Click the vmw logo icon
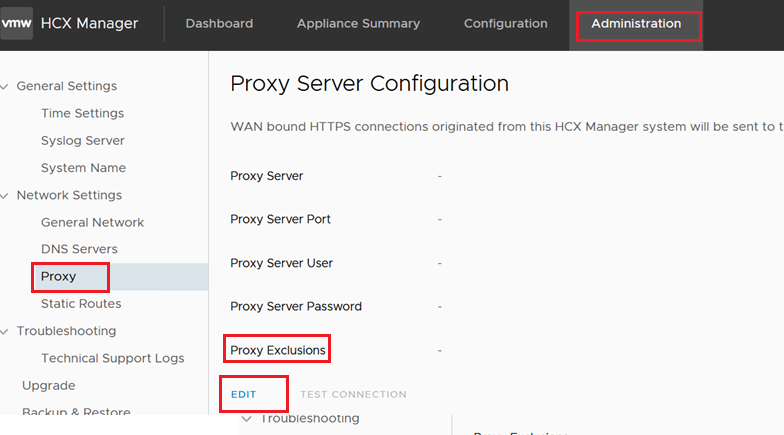The image size is (784, 435). coord(16,24)
